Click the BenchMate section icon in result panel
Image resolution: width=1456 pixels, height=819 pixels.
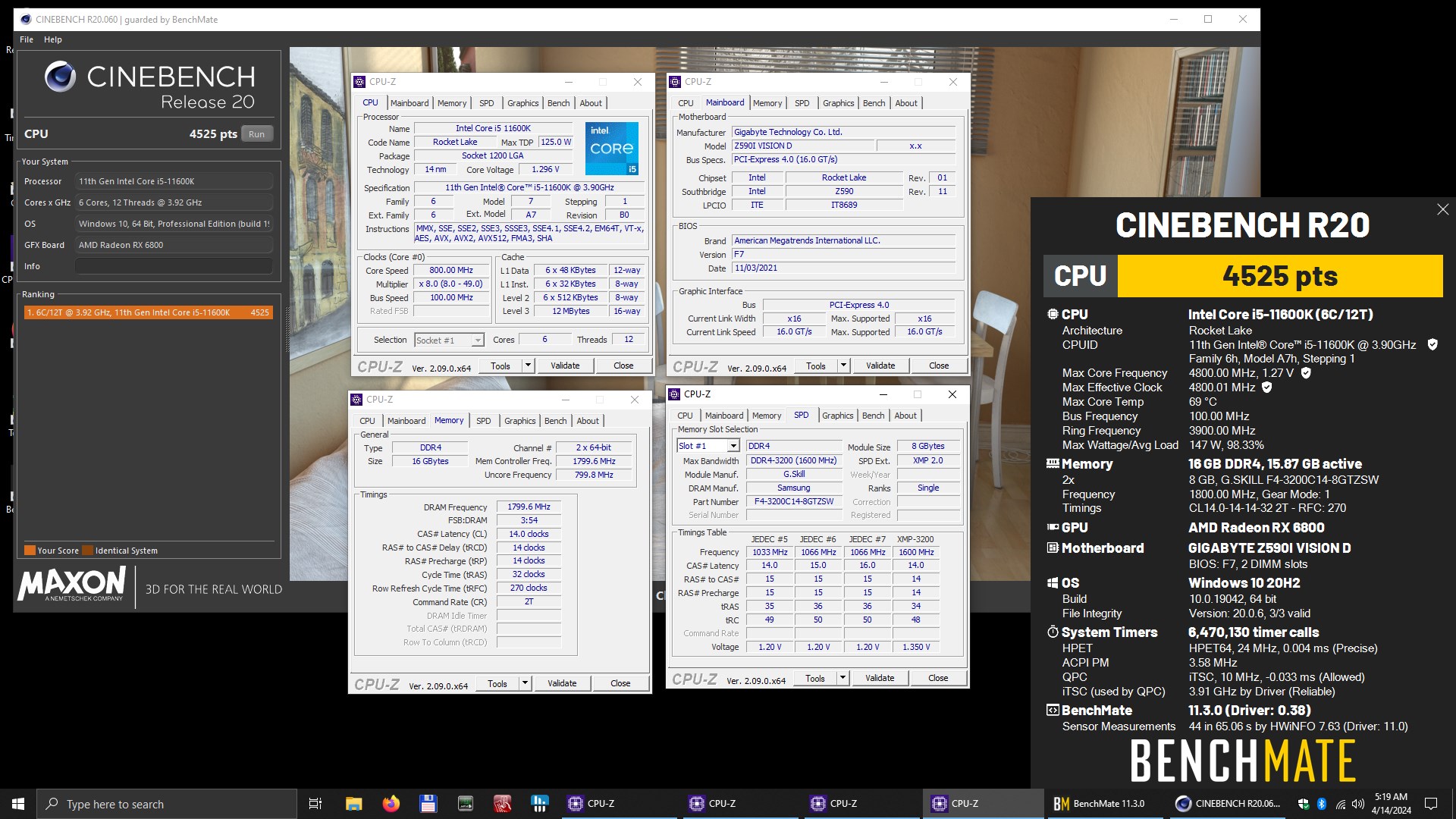click(1053, 711)
